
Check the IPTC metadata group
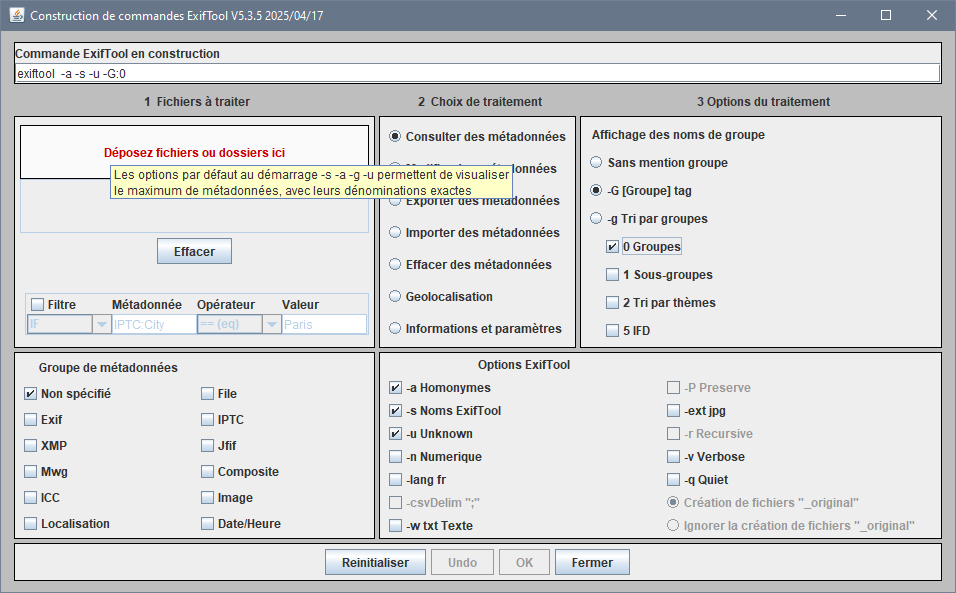click(207, 420)
